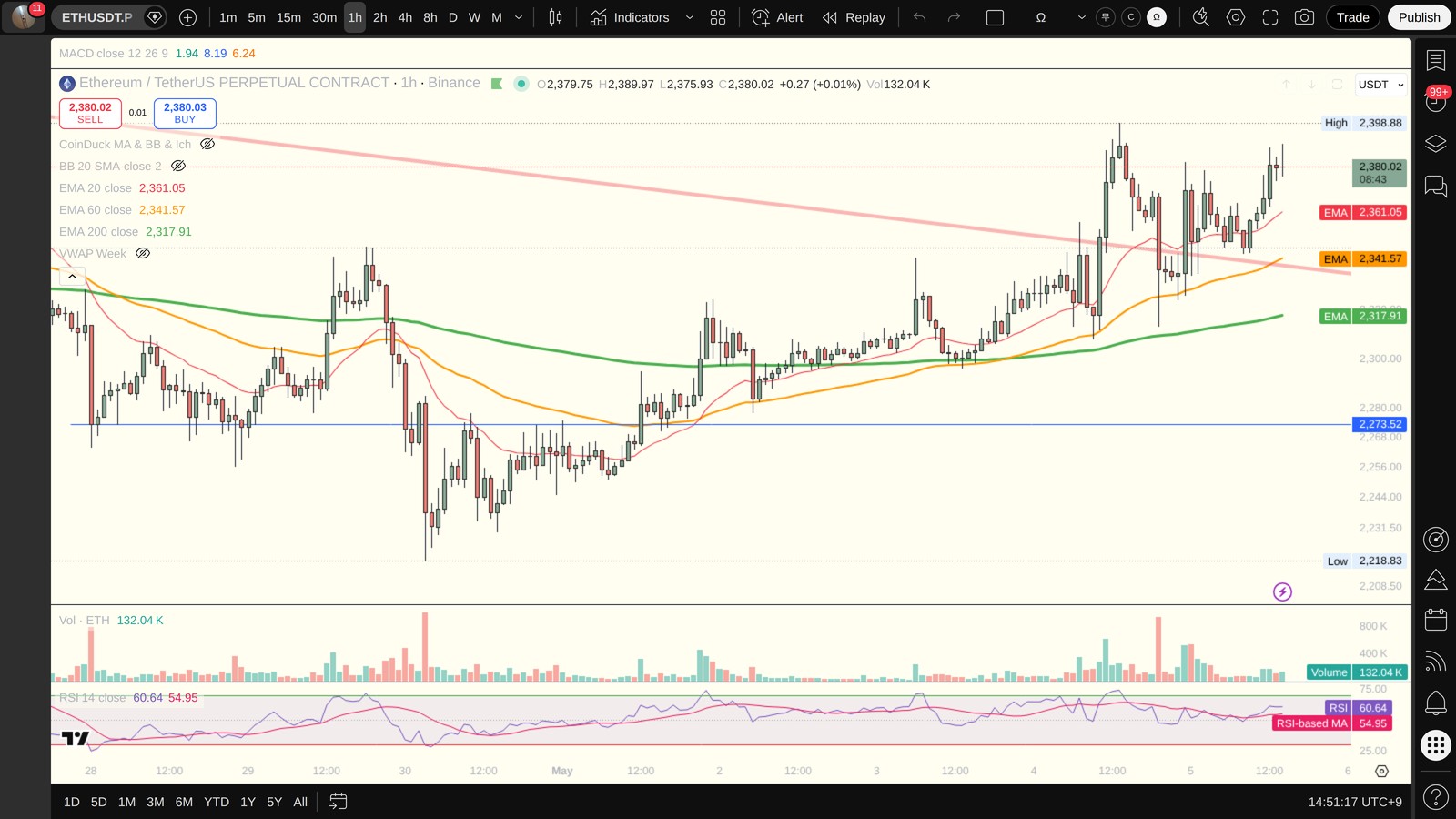The height and width of the screenshot is (819, 1456).
Task: Open the economic calendar sidebar icon
Action: pos(1435,620)
